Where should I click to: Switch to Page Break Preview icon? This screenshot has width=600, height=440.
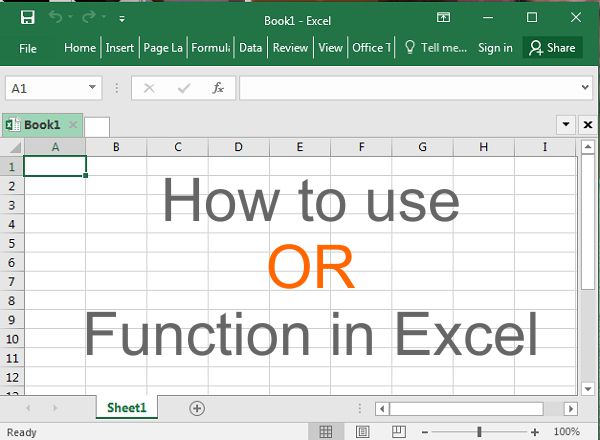(x=399, y=432)
